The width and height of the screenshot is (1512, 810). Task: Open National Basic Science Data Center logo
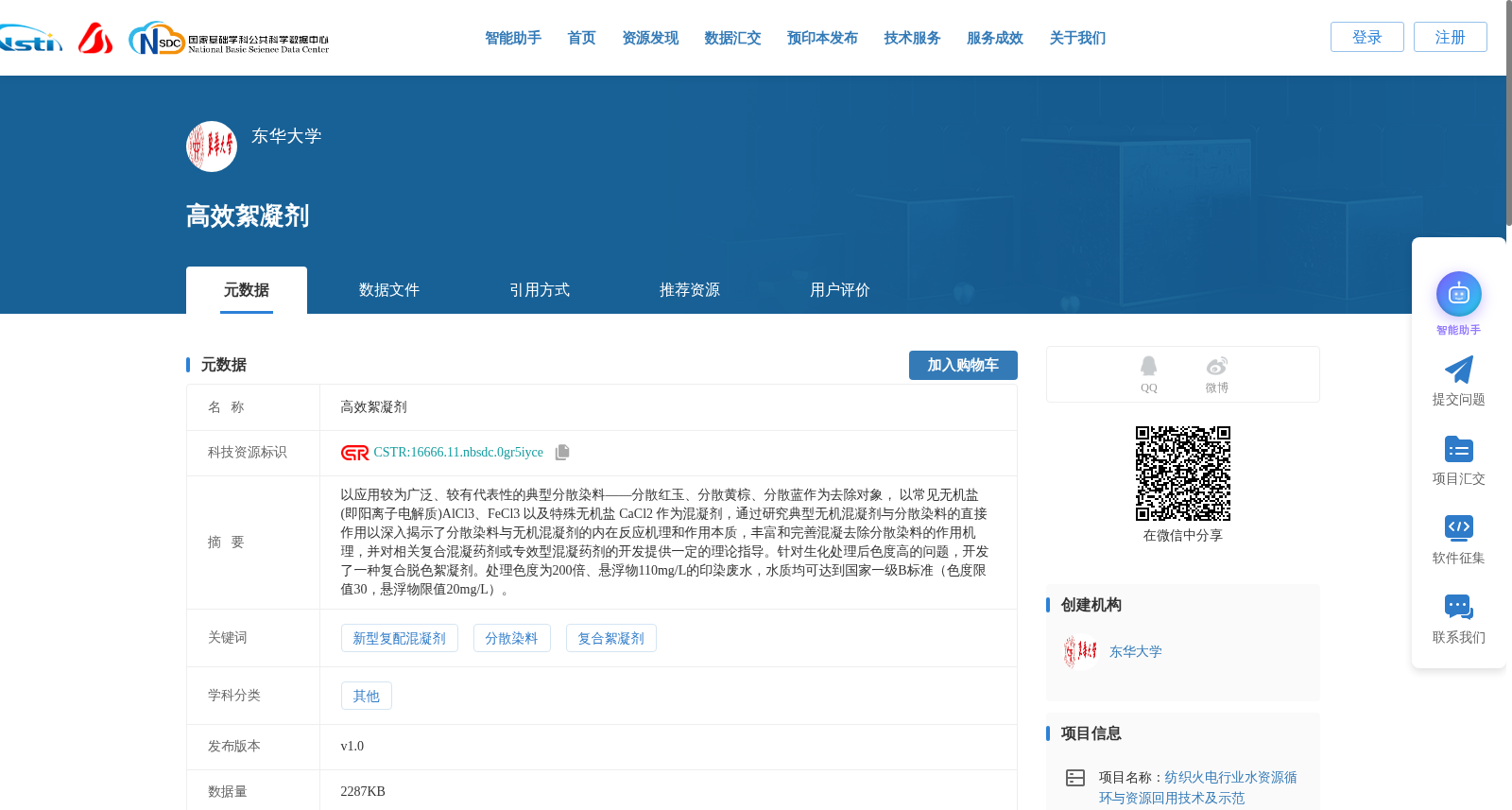(229, 39)
